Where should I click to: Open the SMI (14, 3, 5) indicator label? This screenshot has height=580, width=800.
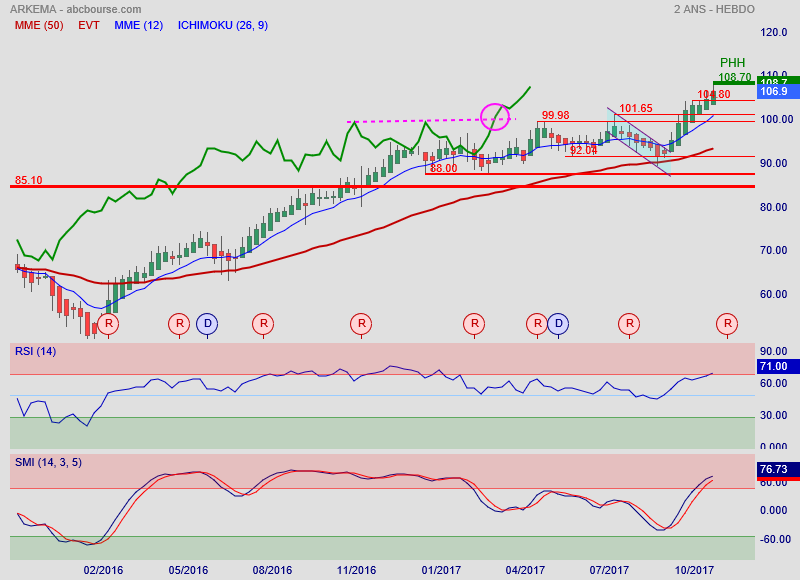(x=48, y=462)
